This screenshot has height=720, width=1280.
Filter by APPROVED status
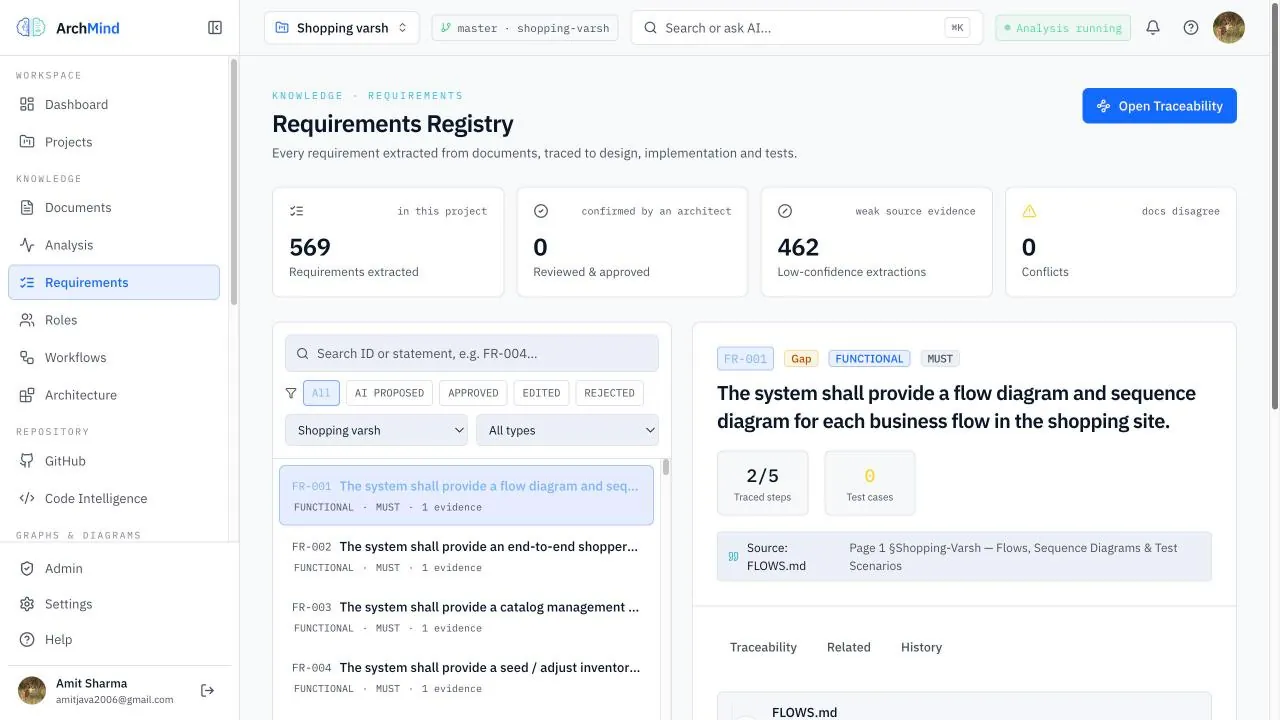473,393
